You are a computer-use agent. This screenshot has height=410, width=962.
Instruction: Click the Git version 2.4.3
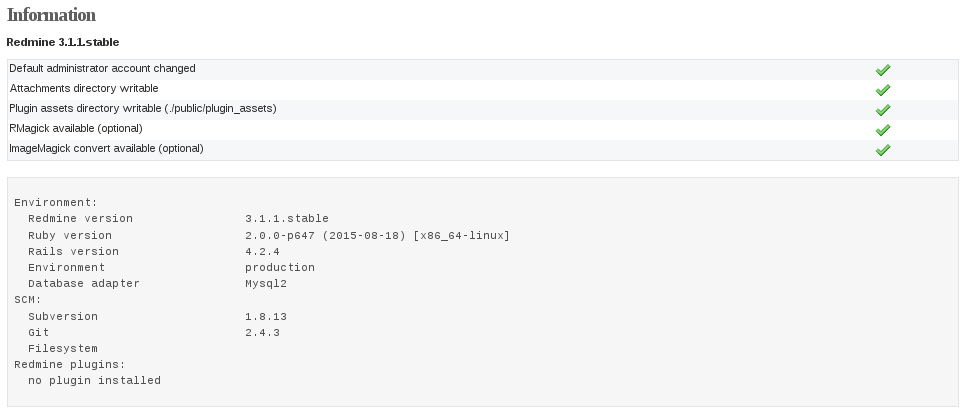click(263, 333)
